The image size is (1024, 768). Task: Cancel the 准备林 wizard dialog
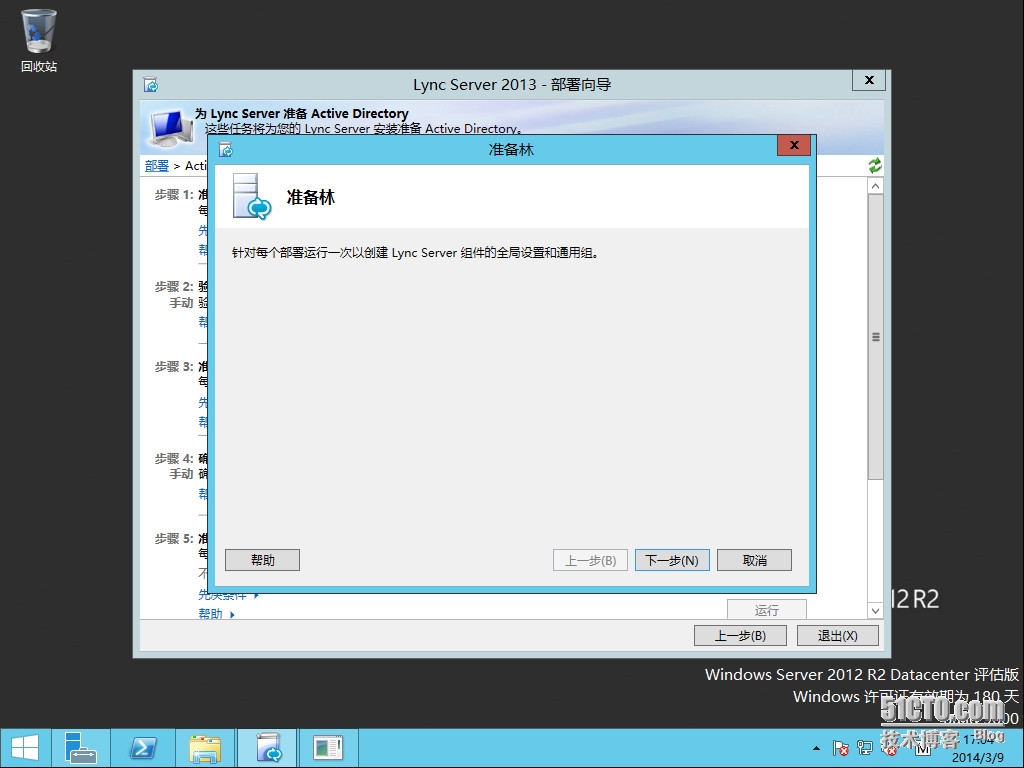[x=754, y=560]
